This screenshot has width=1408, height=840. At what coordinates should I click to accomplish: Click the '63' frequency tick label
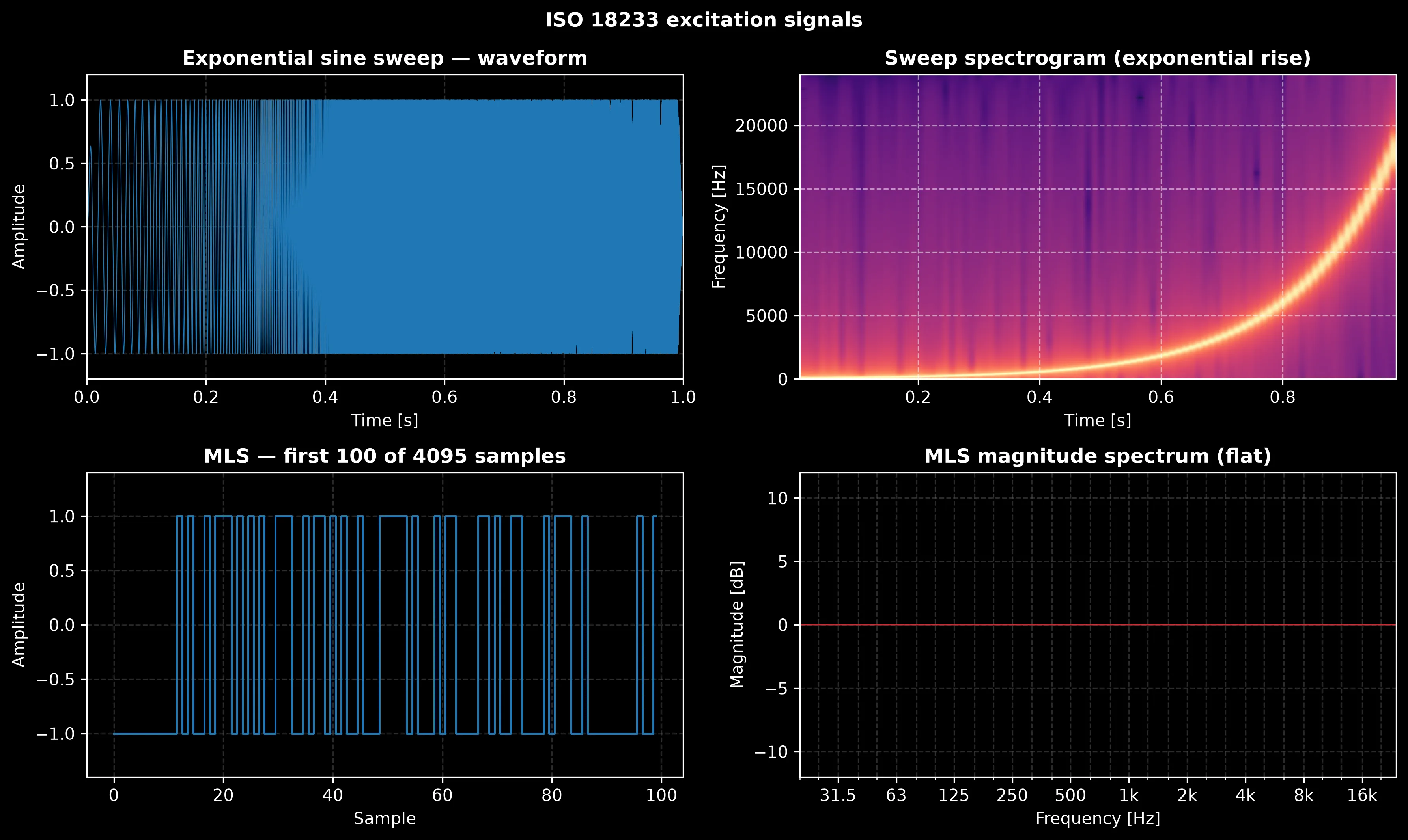[896, 796]
